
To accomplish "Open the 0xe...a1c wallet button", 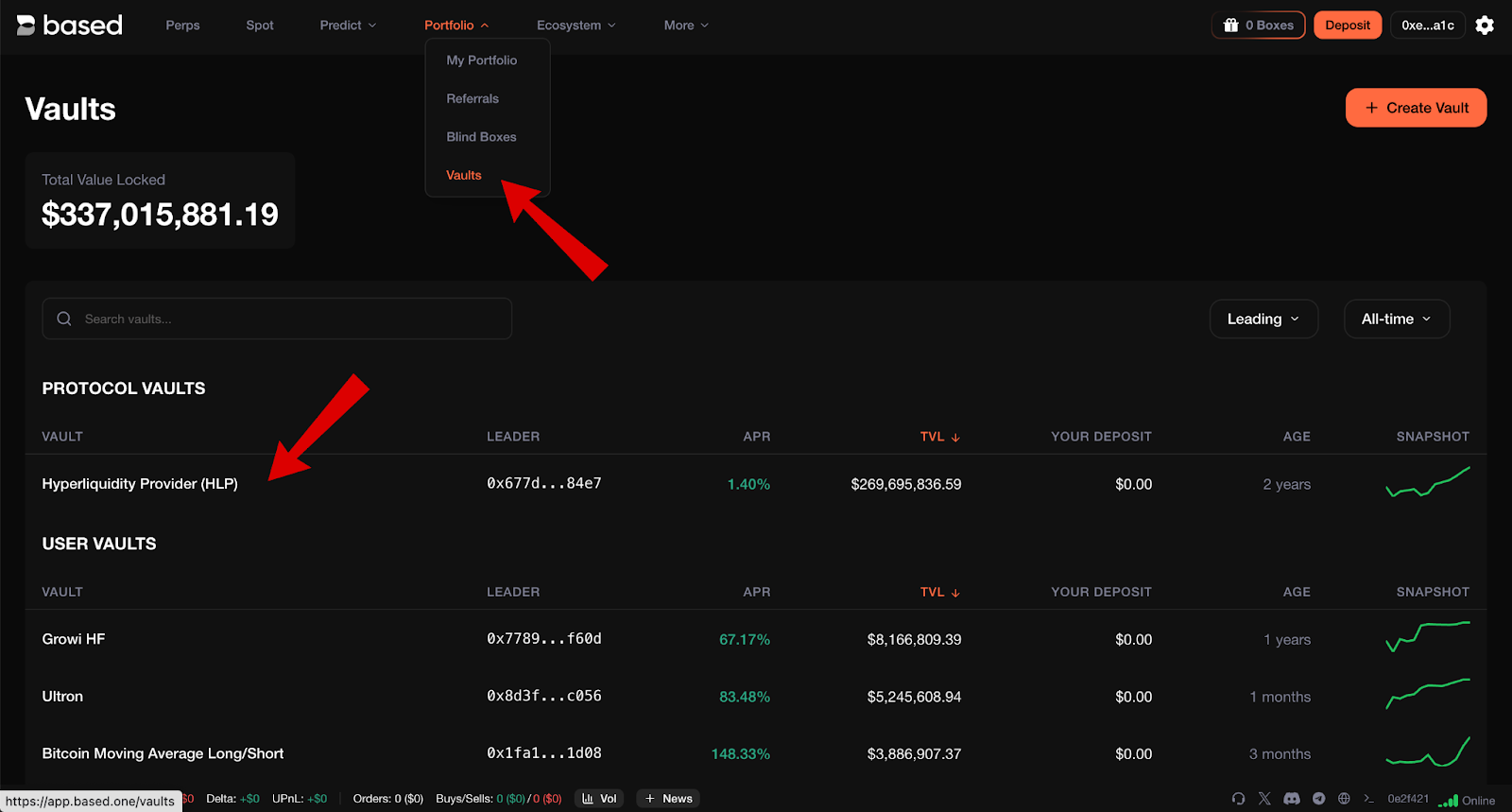I will coord(1428,26).
